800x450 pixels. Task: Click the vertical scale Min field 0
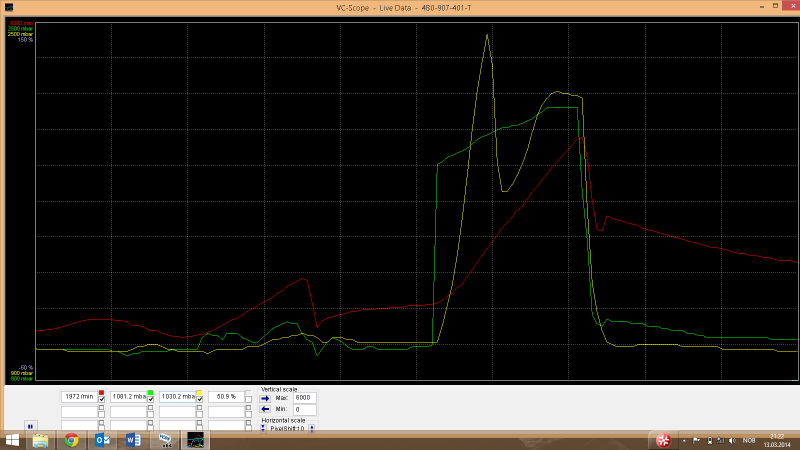point(305,410)
